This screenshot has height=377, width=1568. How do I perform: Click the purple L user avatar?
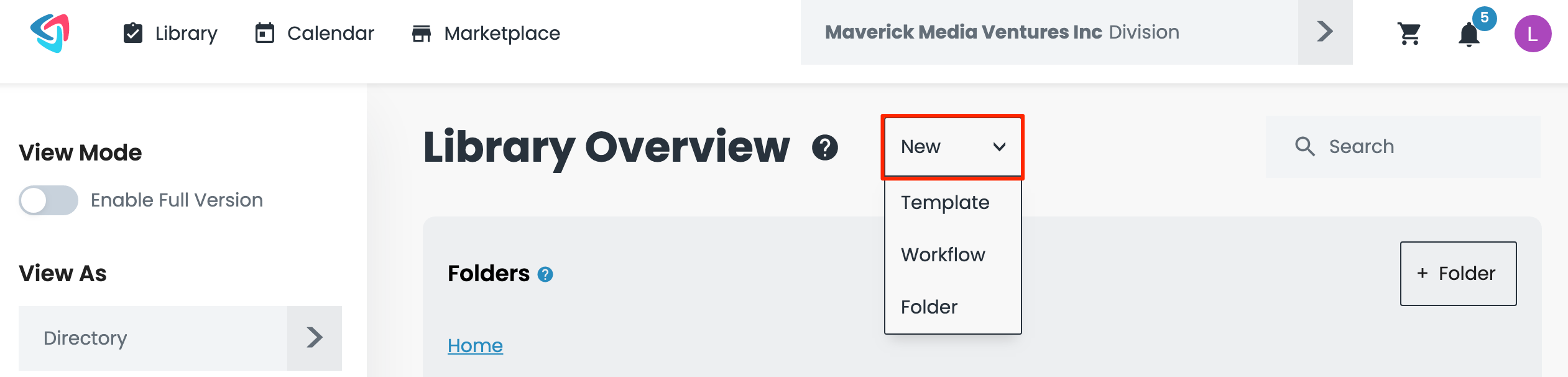[x=1533, y=34]
